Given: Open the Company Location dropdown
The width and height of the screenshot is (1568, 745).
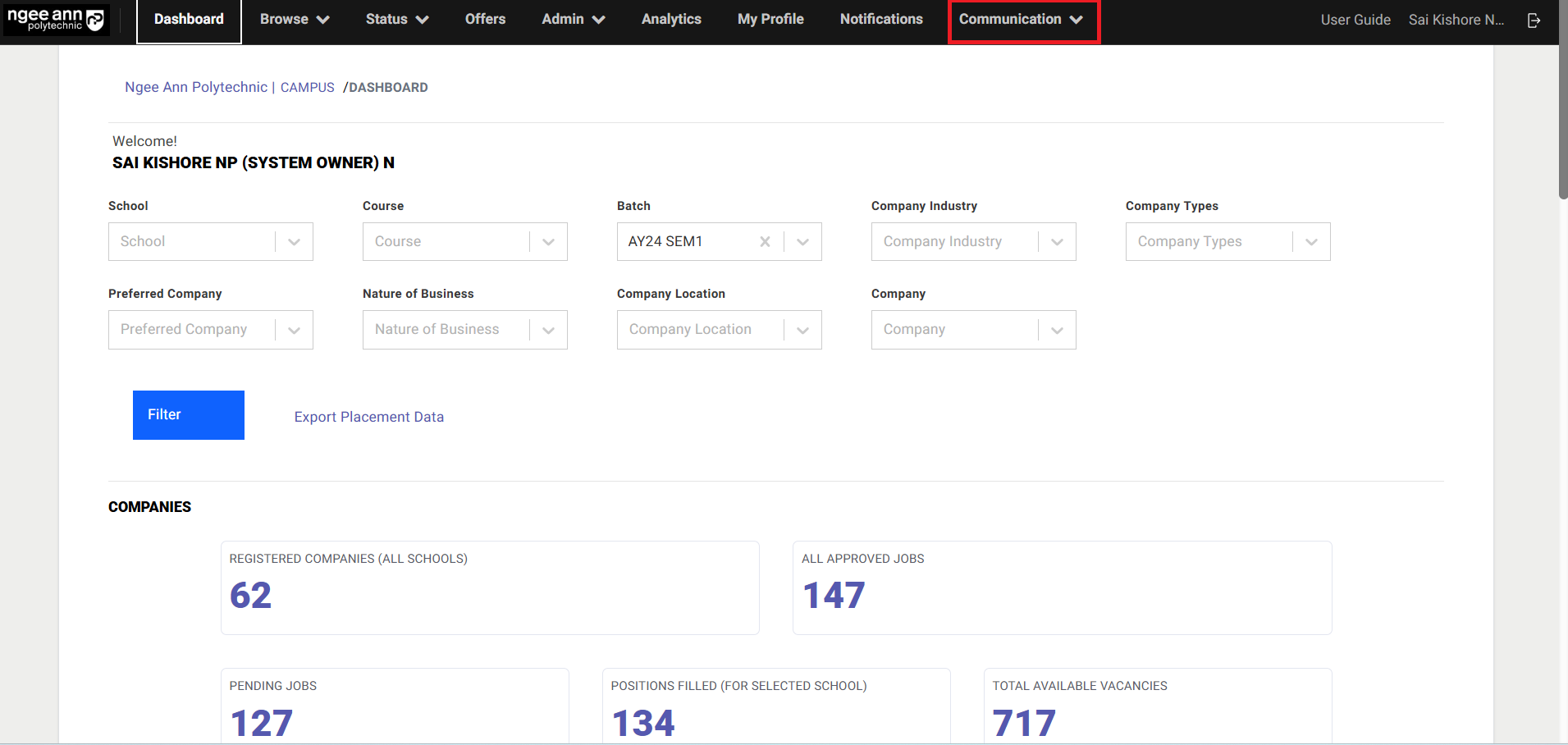Looking at the screenshot, I should (x=802, y=330).
